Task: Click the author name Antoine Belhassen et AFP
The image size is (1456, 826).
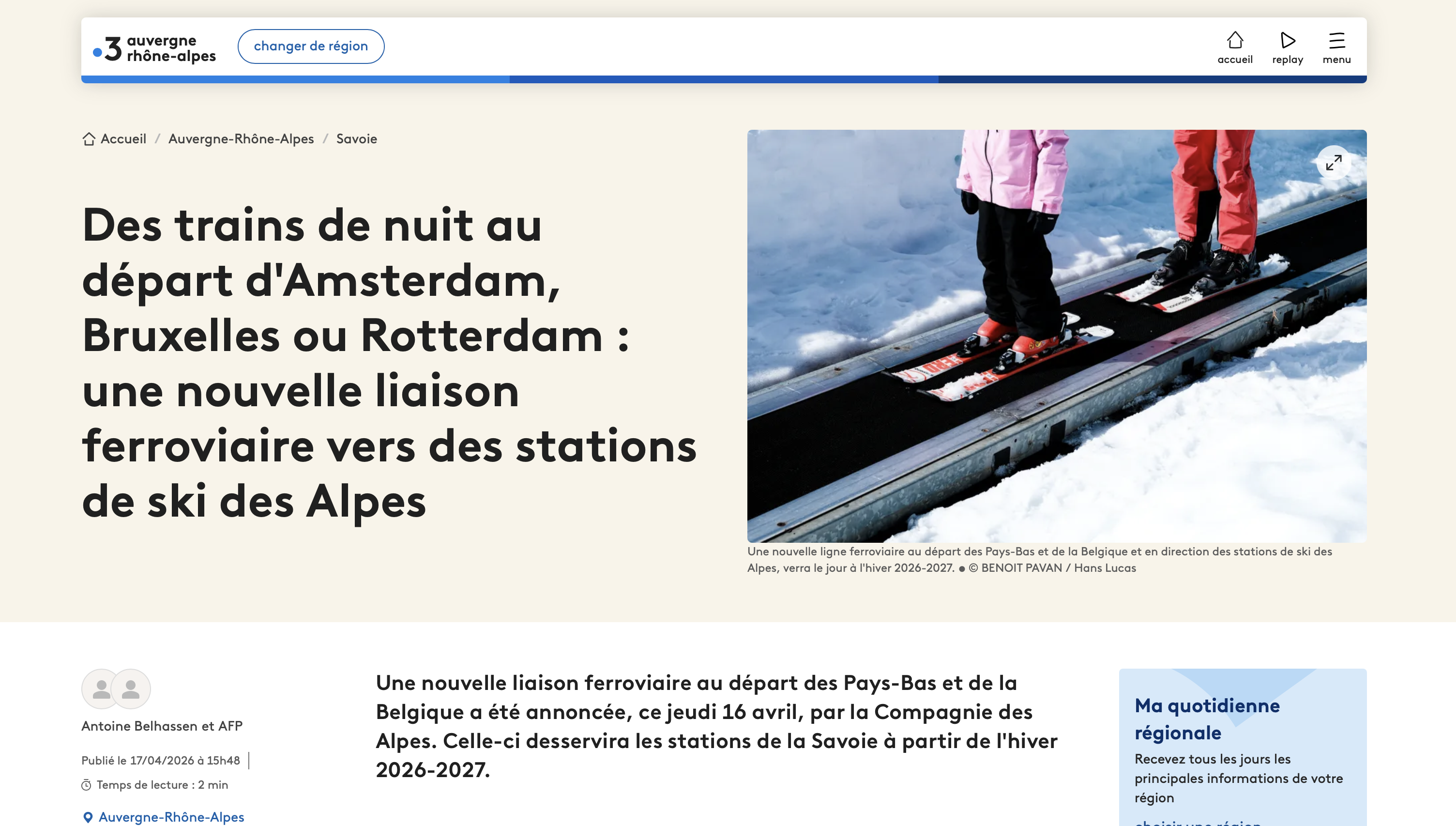Action: [x=162, y=726]
